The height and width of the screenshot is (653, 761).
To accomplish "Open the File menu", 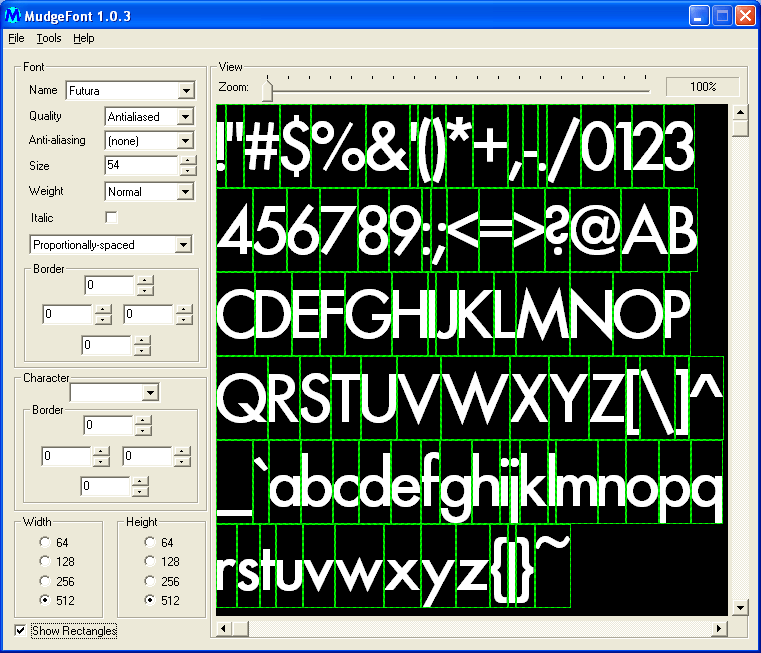I will click(x=16, y=38).
